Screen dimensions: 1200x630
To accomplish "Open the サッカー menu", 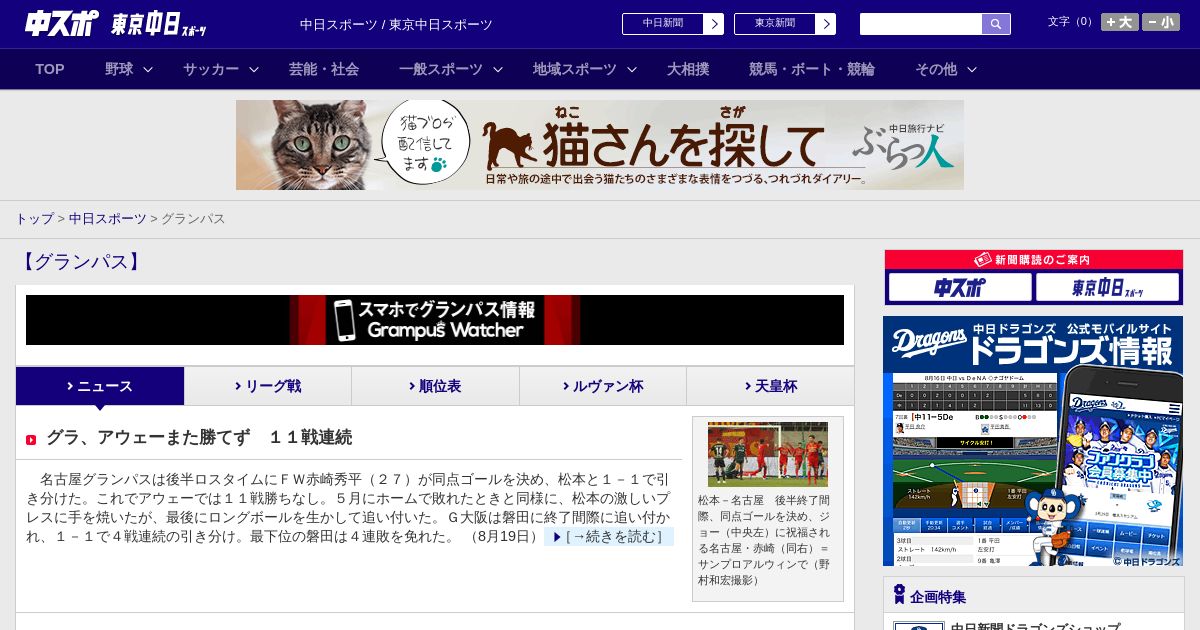I will 211,69.
